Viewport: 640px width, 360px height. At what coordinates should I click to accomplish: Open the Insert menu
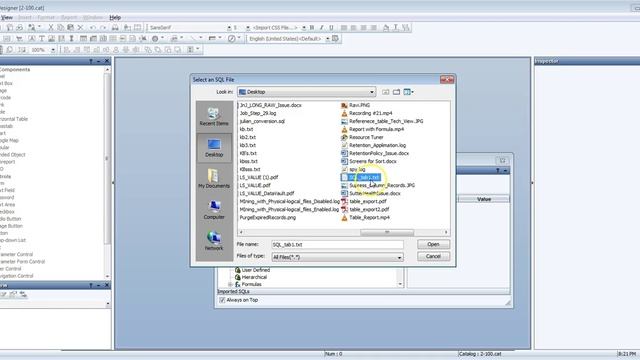pyautogui.click(x=25, y=18)
